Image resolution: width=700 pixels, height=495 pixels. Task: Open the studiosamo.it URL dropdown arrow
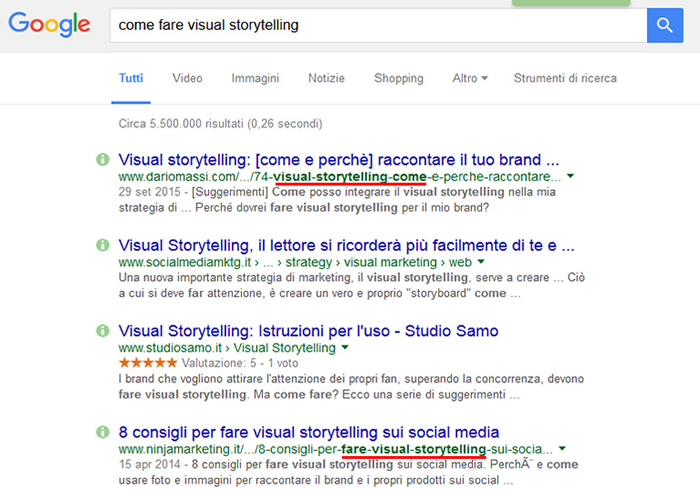345,347
